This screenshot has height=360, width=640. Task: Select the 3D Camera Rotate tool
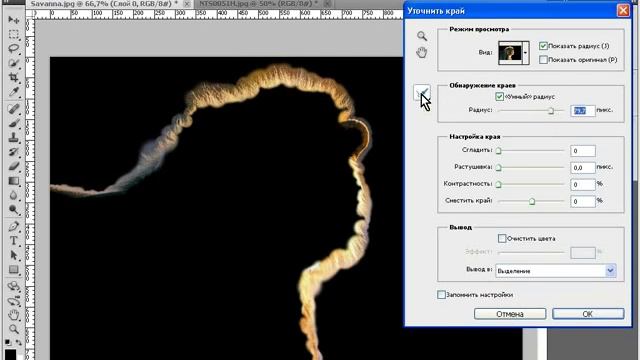pyautogui.click(x=13, y=300)
